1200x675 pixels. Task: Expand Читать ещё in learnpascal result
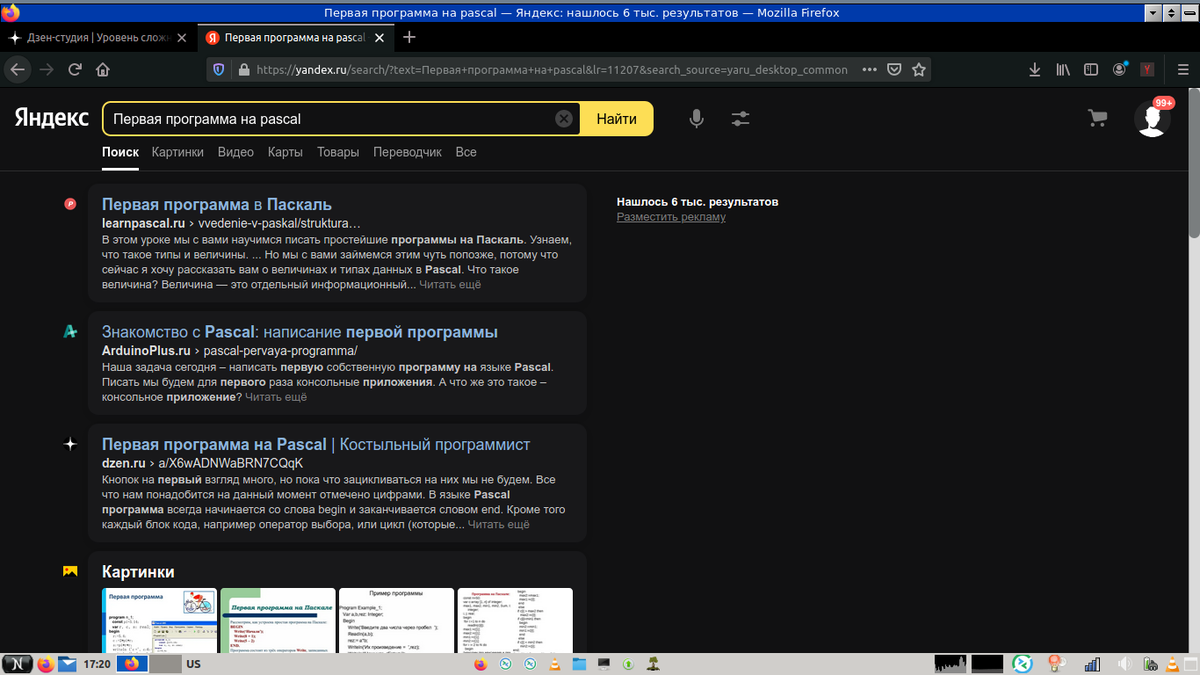[450, 285]
